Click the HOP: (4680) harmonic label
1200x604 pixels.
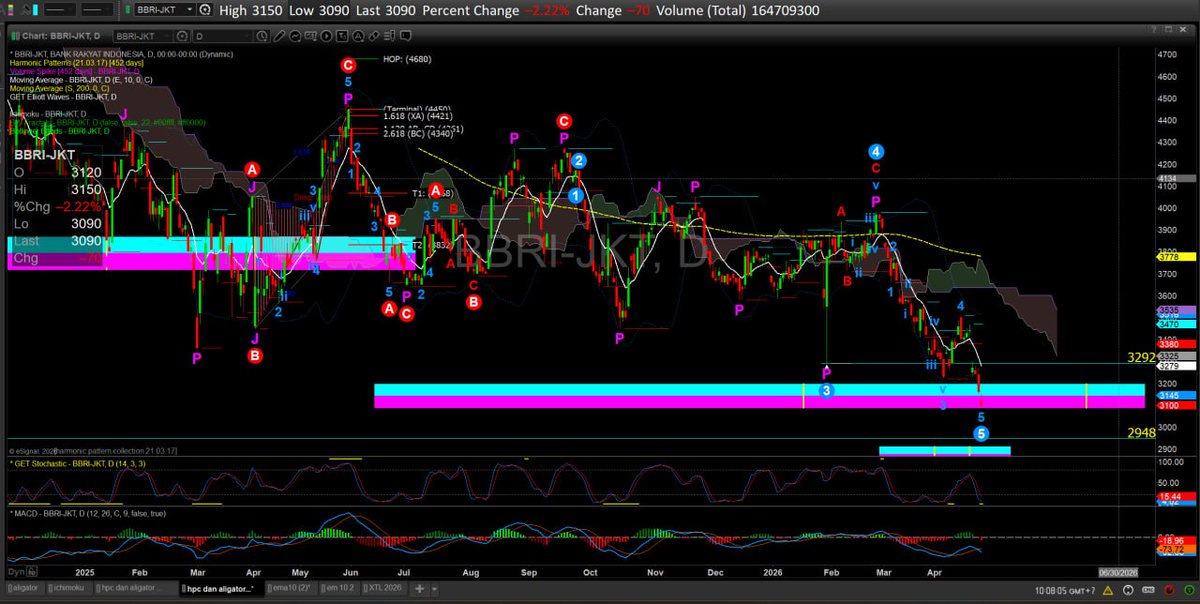pos(407,59)
